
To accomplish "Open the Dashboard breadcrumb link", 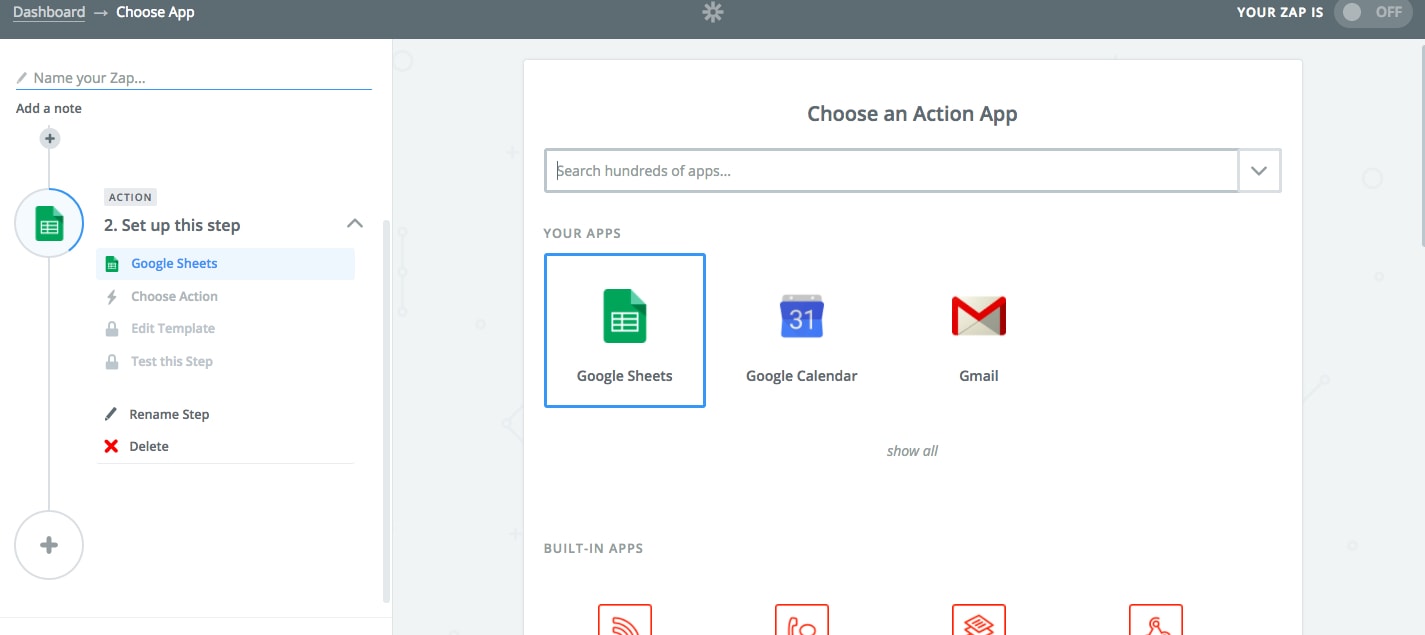I will pos(49,13).
